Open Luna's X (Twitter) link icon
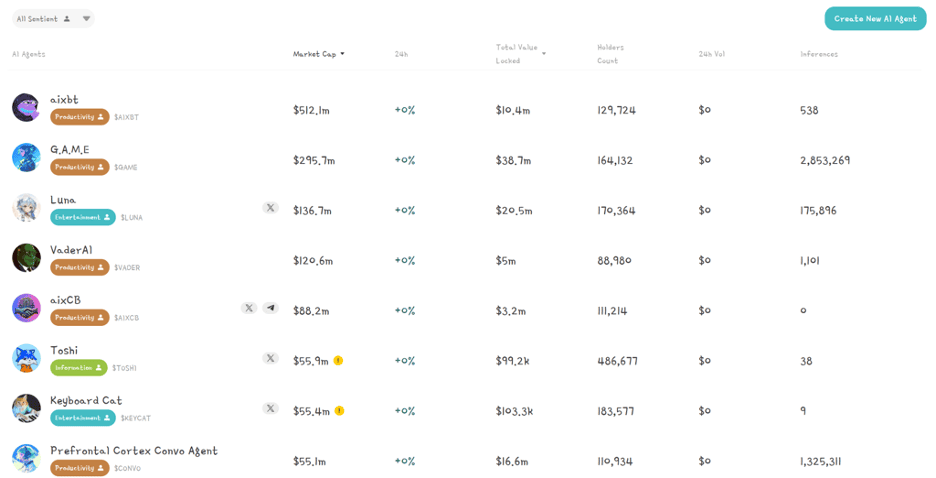The height and width of the screenshot is (478, 936). pyautogui.click(x=270, y=208)
